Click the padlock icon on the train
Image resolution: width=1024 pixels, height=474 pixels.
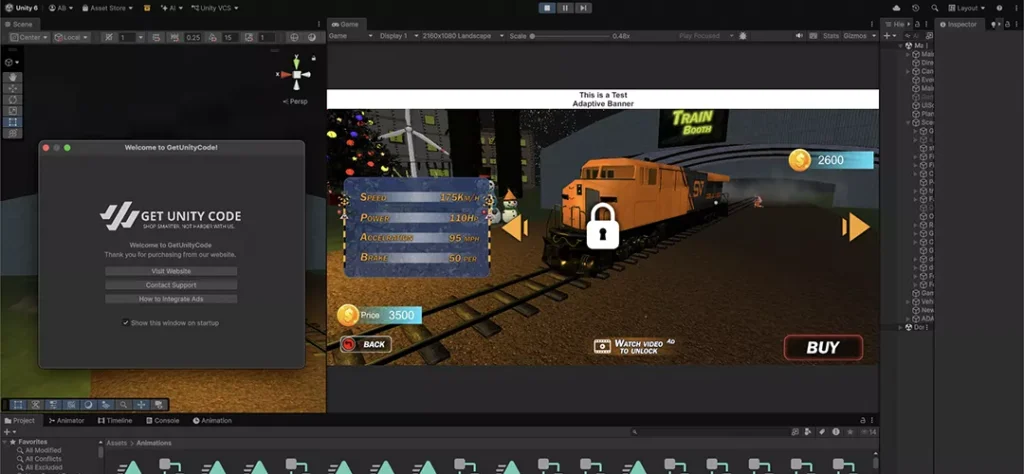[602, 226]
